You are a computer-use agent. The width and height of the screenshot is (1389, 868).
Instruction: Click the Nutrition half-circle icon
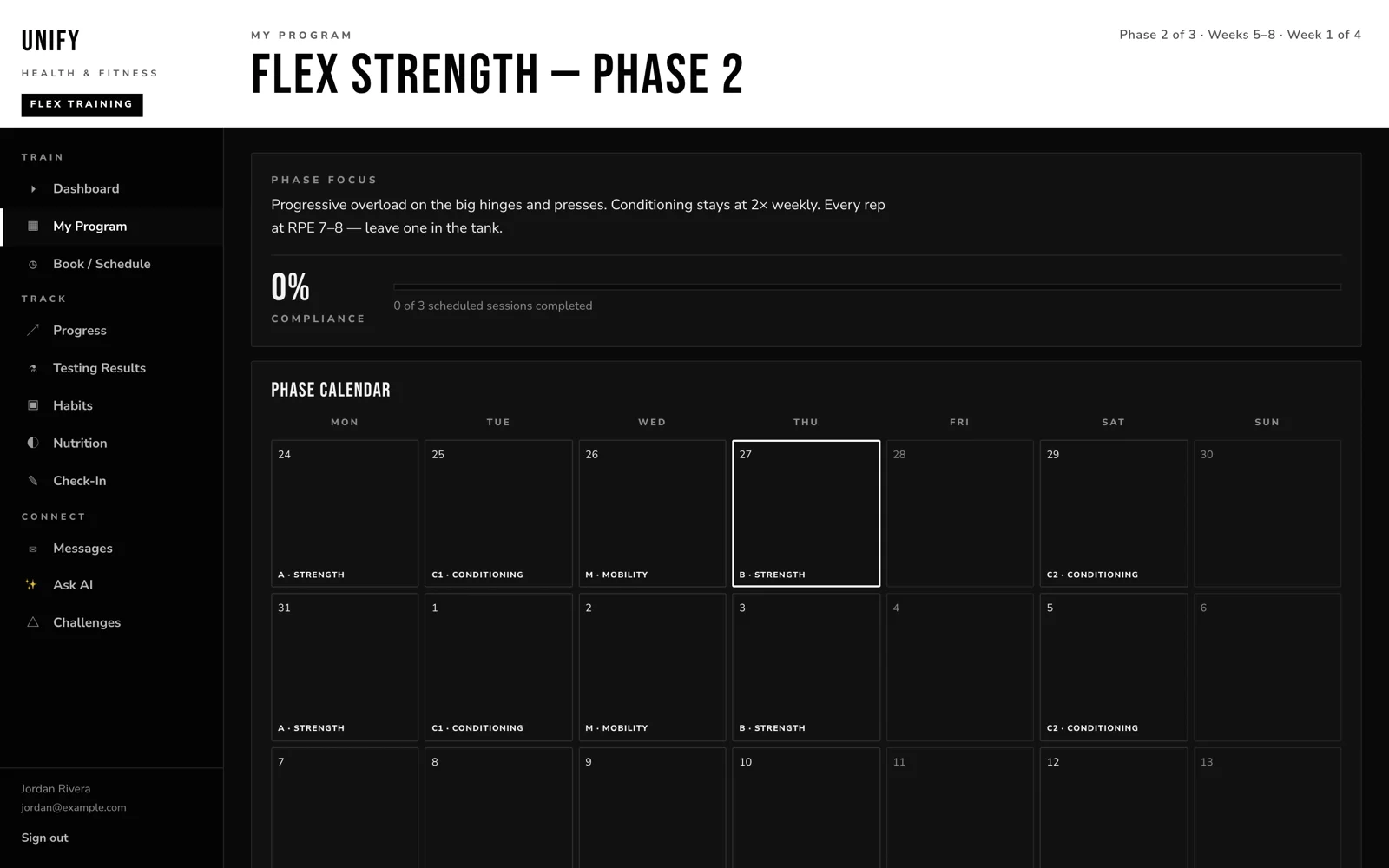pyautogui.click(x=33, y=443)
